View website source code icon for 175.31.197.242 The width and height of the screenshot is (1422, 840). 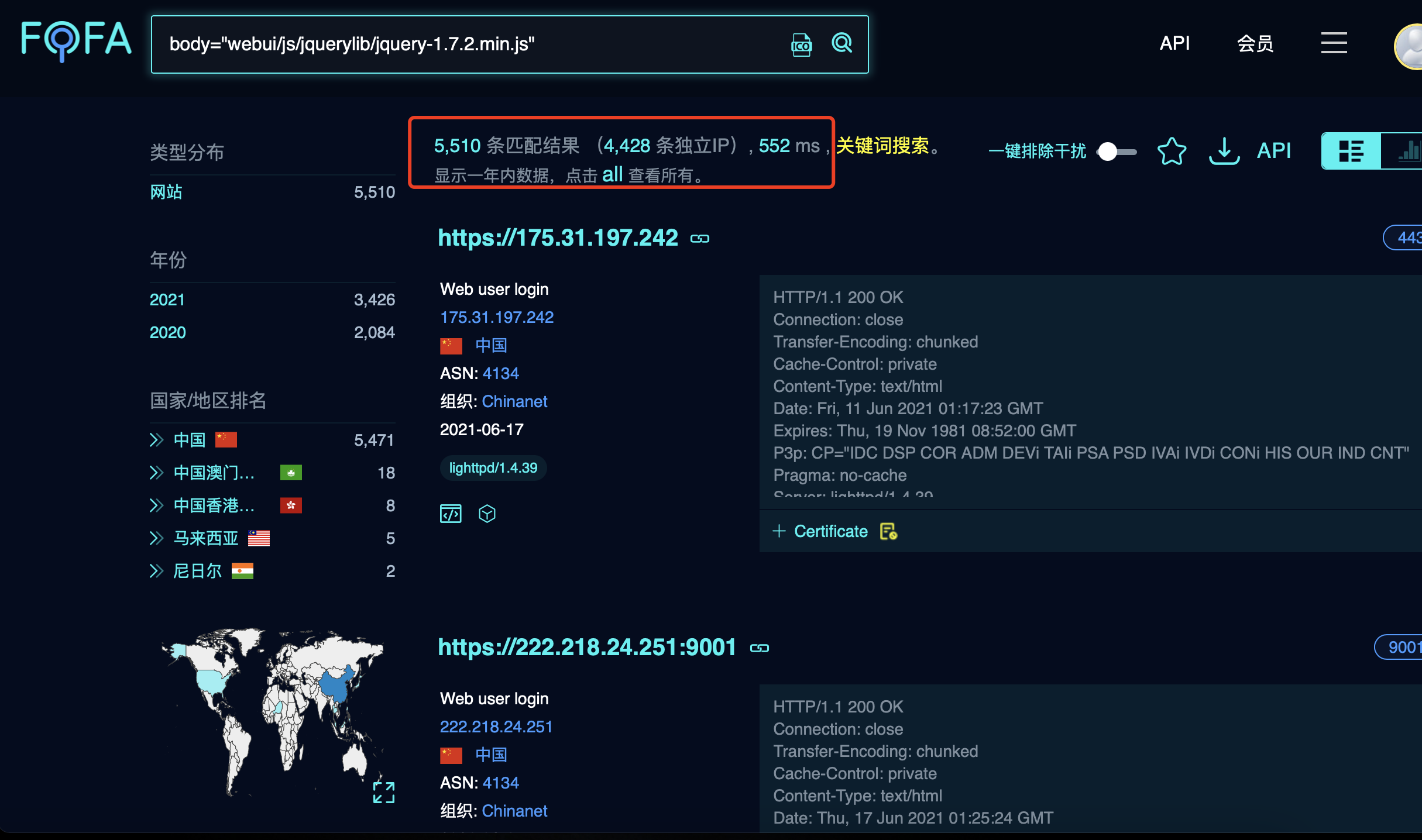click(x=451, y=514)
